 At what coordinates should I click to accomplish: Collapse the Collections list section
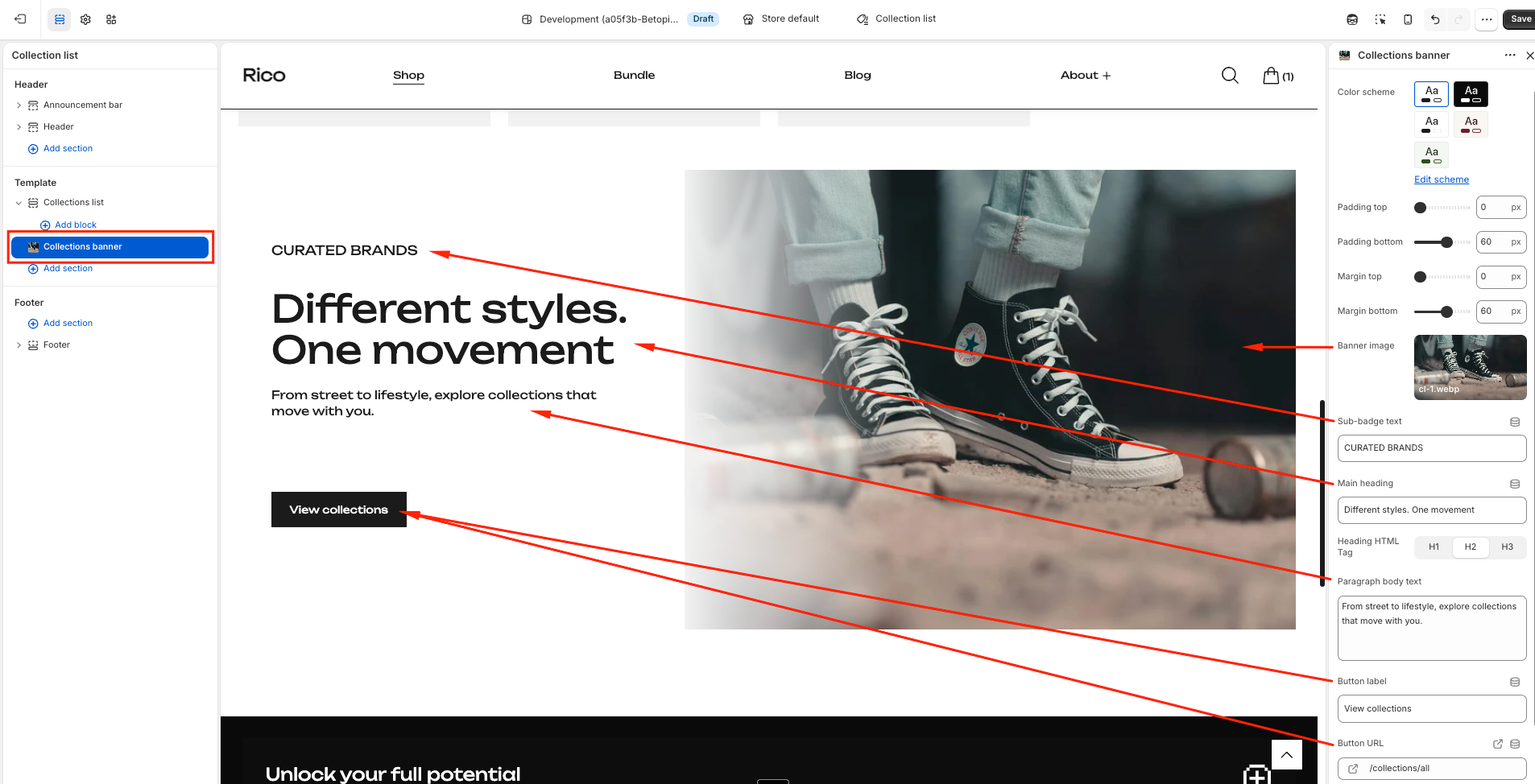pos(19,203)
